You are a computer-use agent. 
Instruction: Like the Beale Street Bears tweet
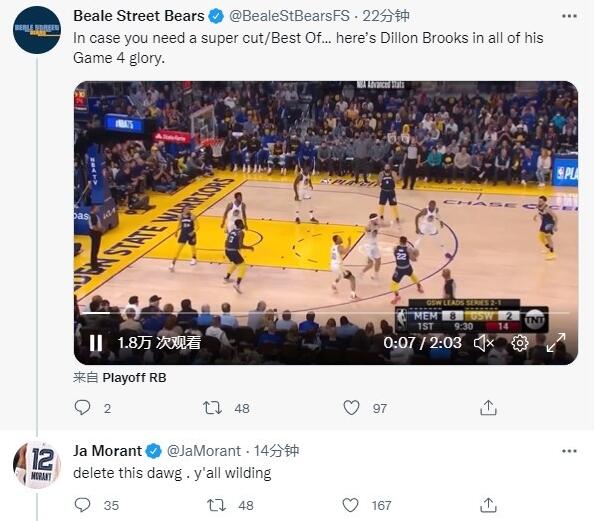click(351, 408)
